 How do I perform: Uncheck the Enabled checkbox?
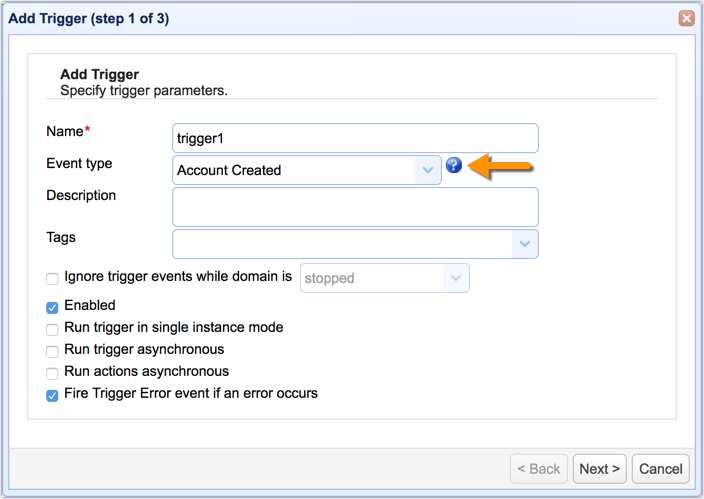52,307
